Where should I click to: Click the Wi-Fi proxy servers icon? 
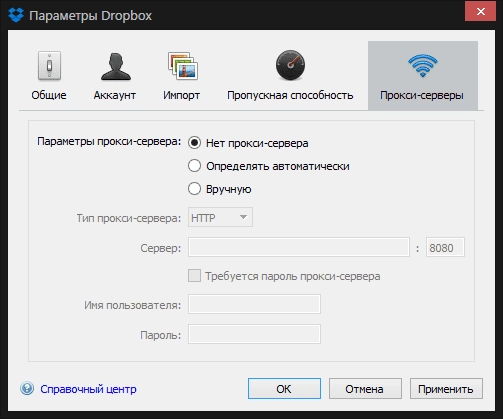click(x=423, y=65)
